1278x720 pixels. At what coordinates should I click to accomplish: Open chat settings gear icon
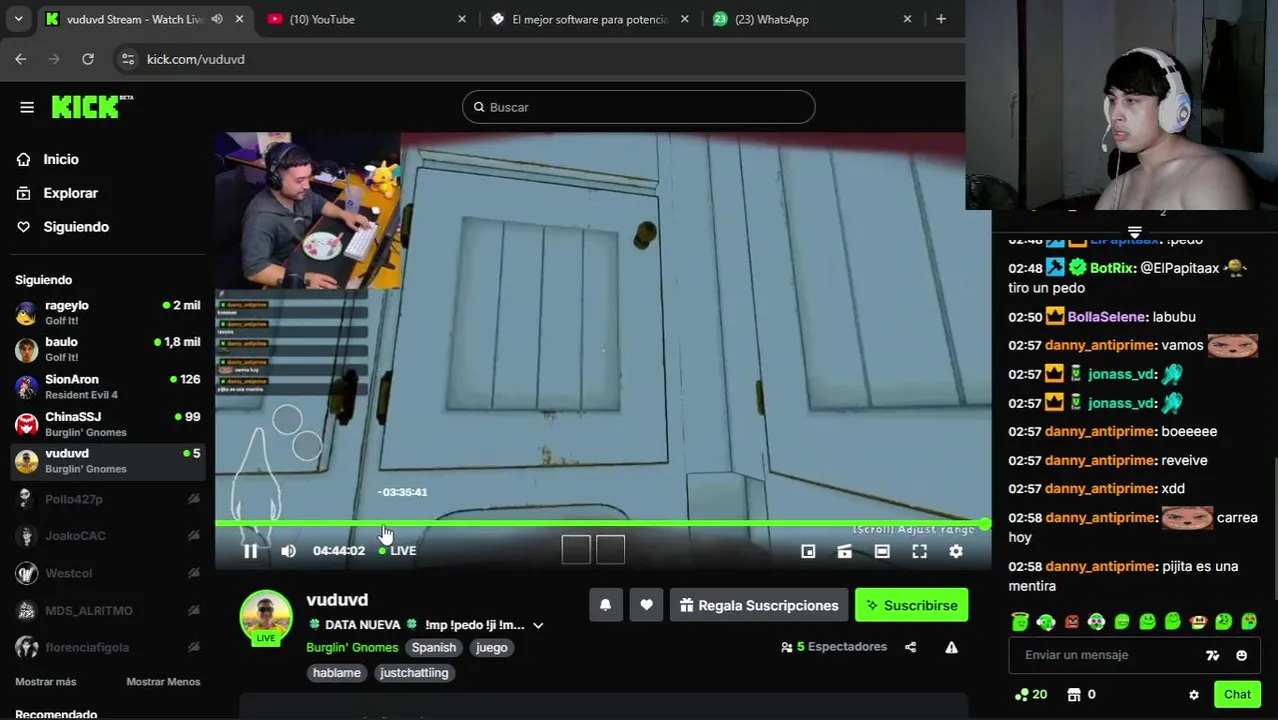pyautogui.click(x=1193, y=695)
